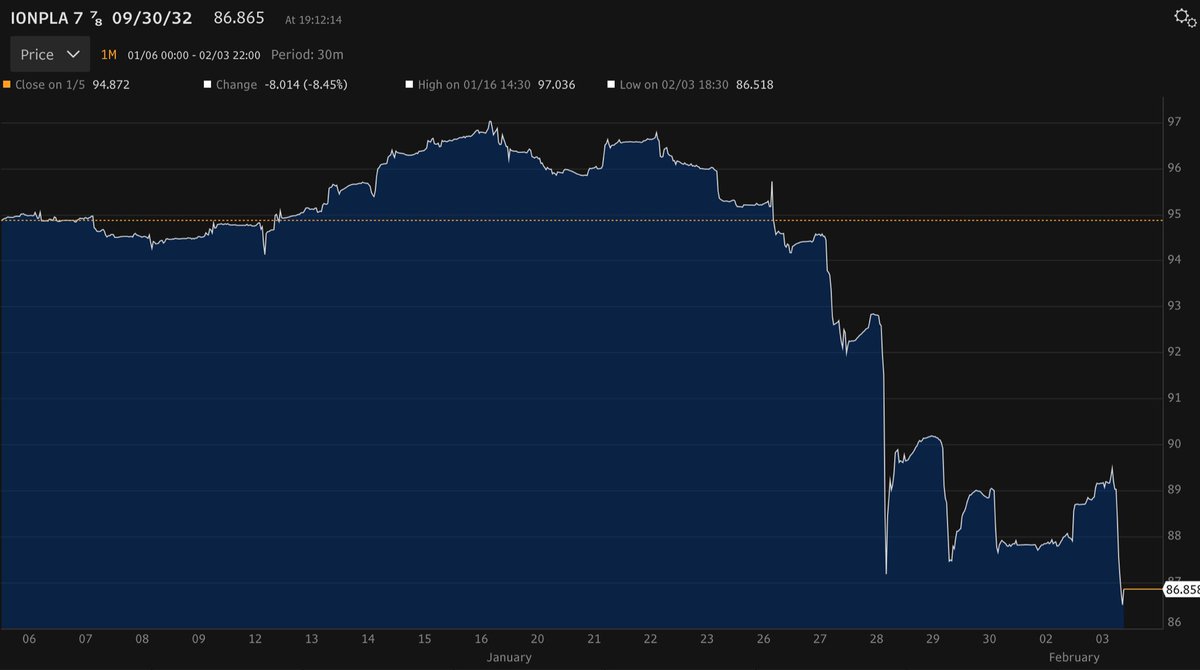The width and height of the screenshot is (1200, 670).
Task: Click the February month label
Action: (x=1074, y=657)
